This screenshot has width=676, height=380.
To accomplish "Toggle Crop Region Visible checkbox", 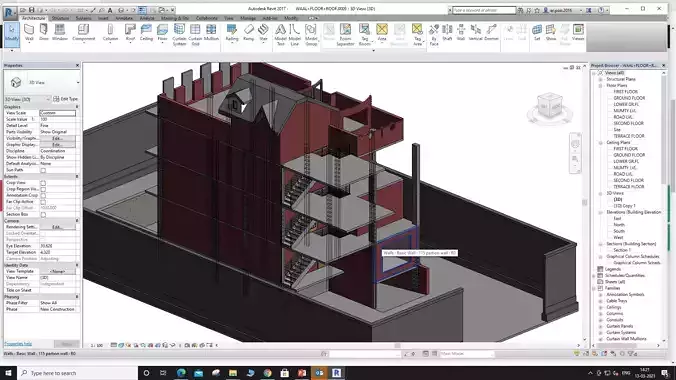I will pyautogui.click(x=43, y=189).
